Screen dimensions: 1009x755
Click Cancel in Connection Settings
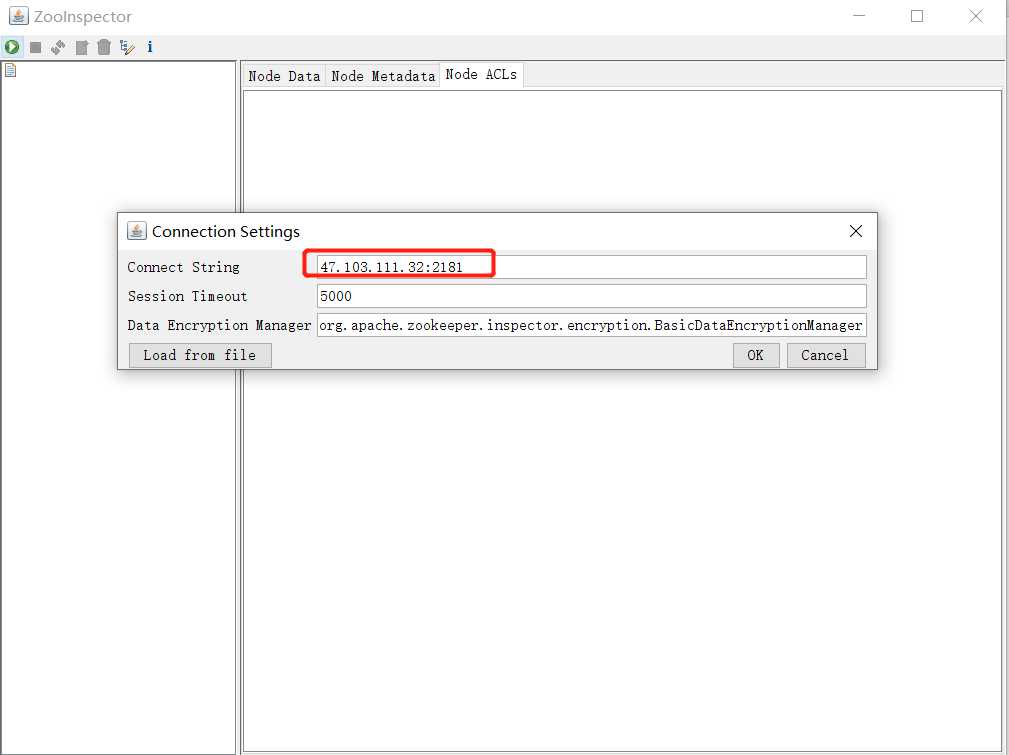pyautogui.click(x=826, y=355)
